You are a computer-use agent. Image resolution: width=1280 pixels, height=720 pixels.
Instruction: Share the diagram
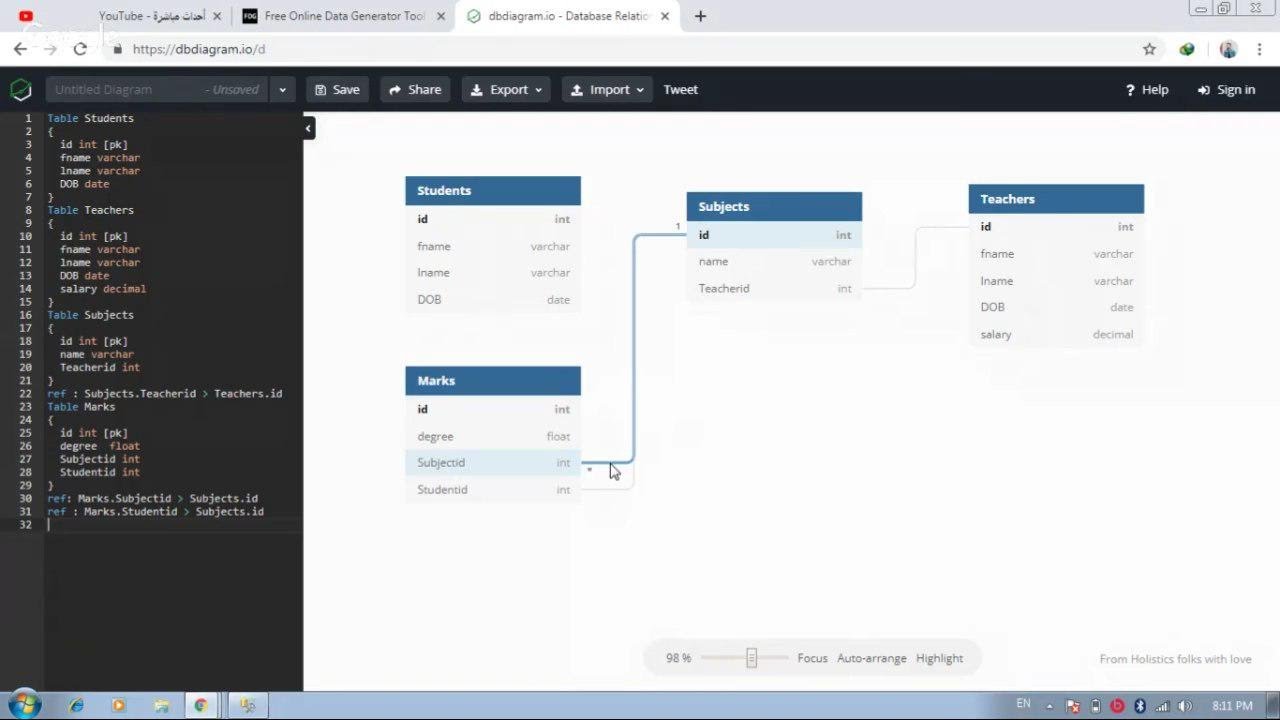pos(415,90)
